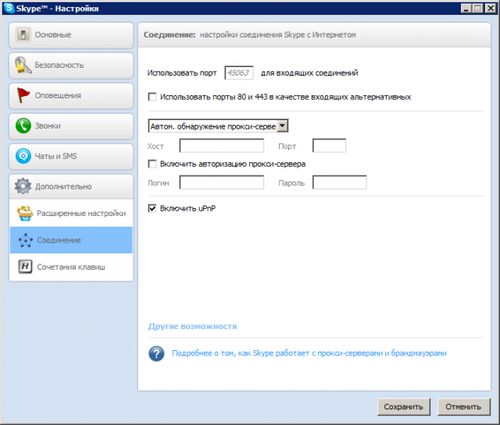Open the Другие возможности link
This screenshot has width=500, height=425.
pos(192,326)
